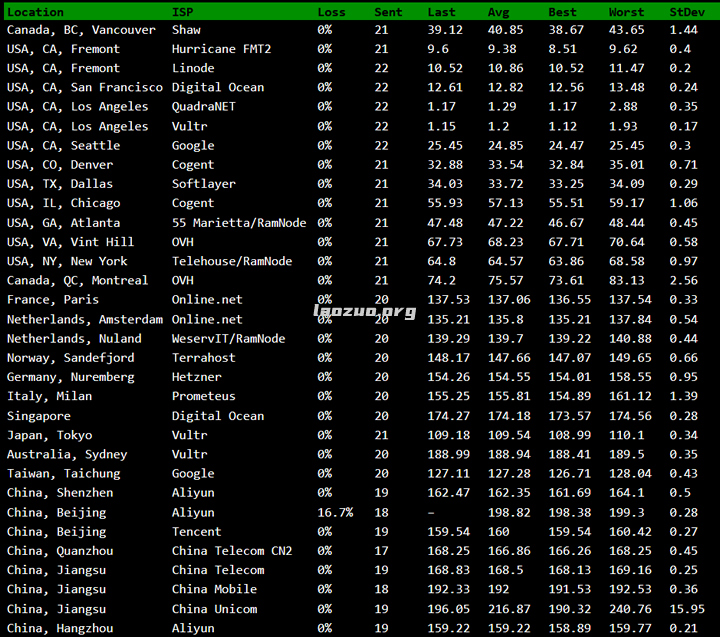Image resolution: width=720 pixels, height=637 pixels.
Task: Click the Japan, Tokyo location text
Action: coord(49,435)
